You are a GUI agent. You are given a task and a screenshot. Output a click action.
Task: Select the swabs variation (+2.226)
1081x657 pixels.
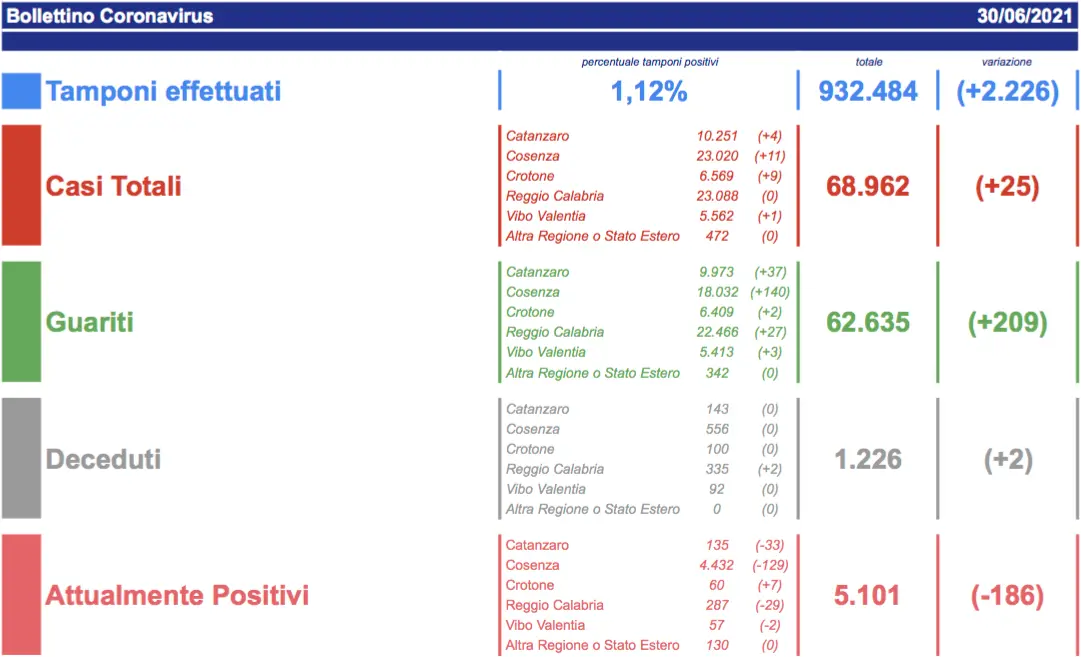(1007, 92)
